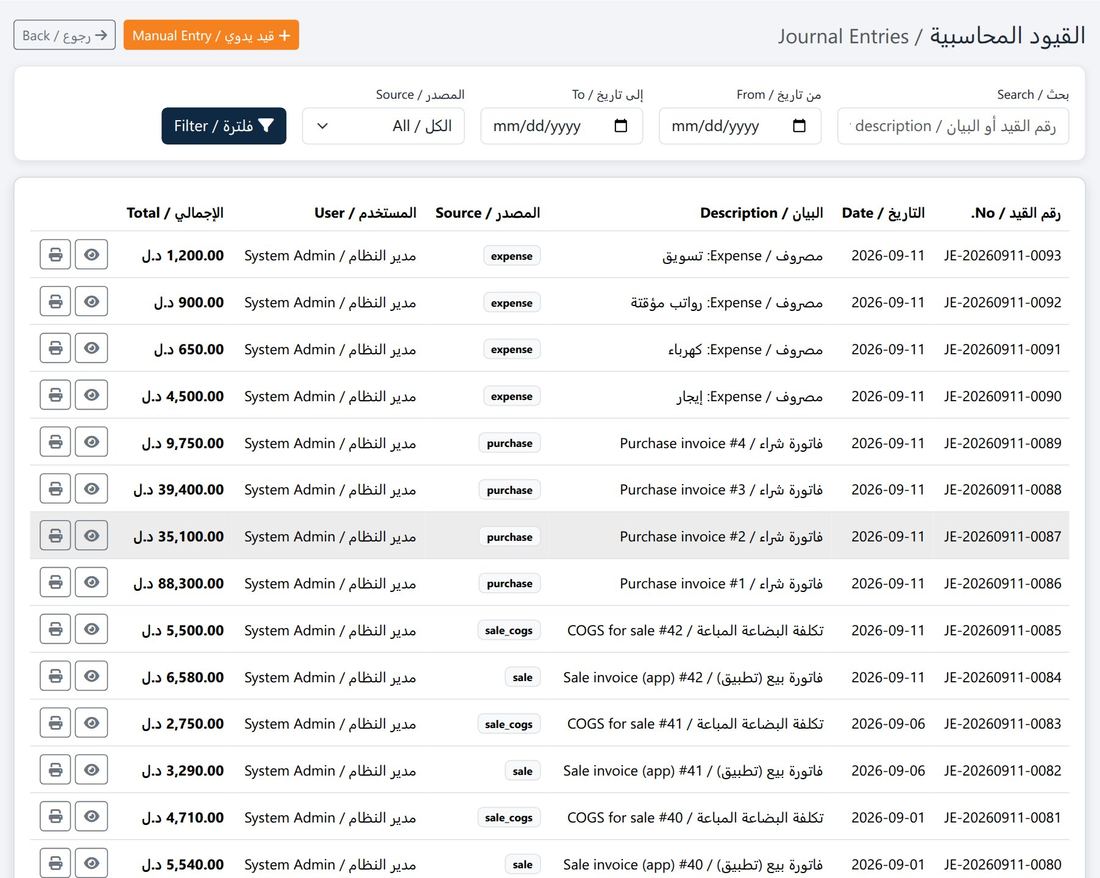Viewport: 1100px width, 878px height.
Task: Click the date 2026-09-06 of entry 0083
Action: pos(888,724)
